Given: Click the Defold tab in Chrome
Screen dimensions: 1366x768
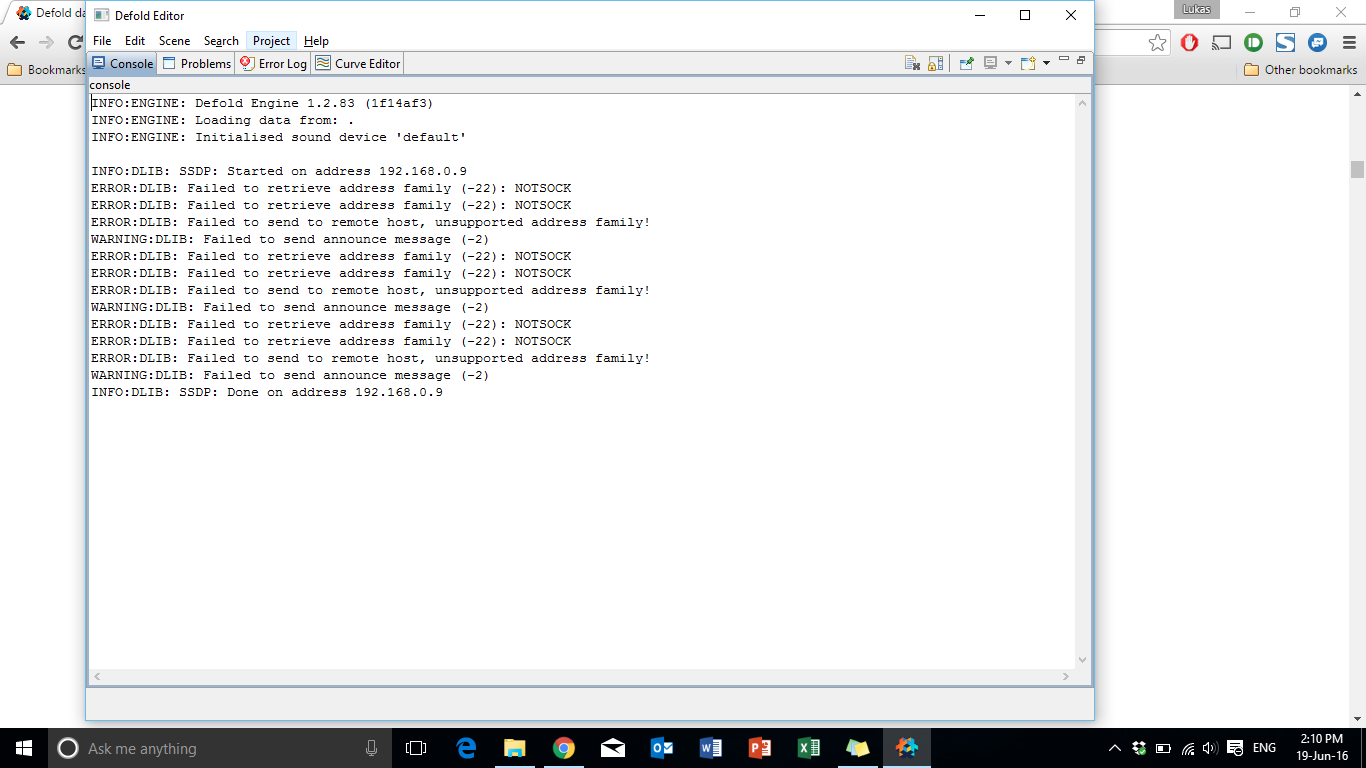Looking at the screenshot, I should pos(48,13).
